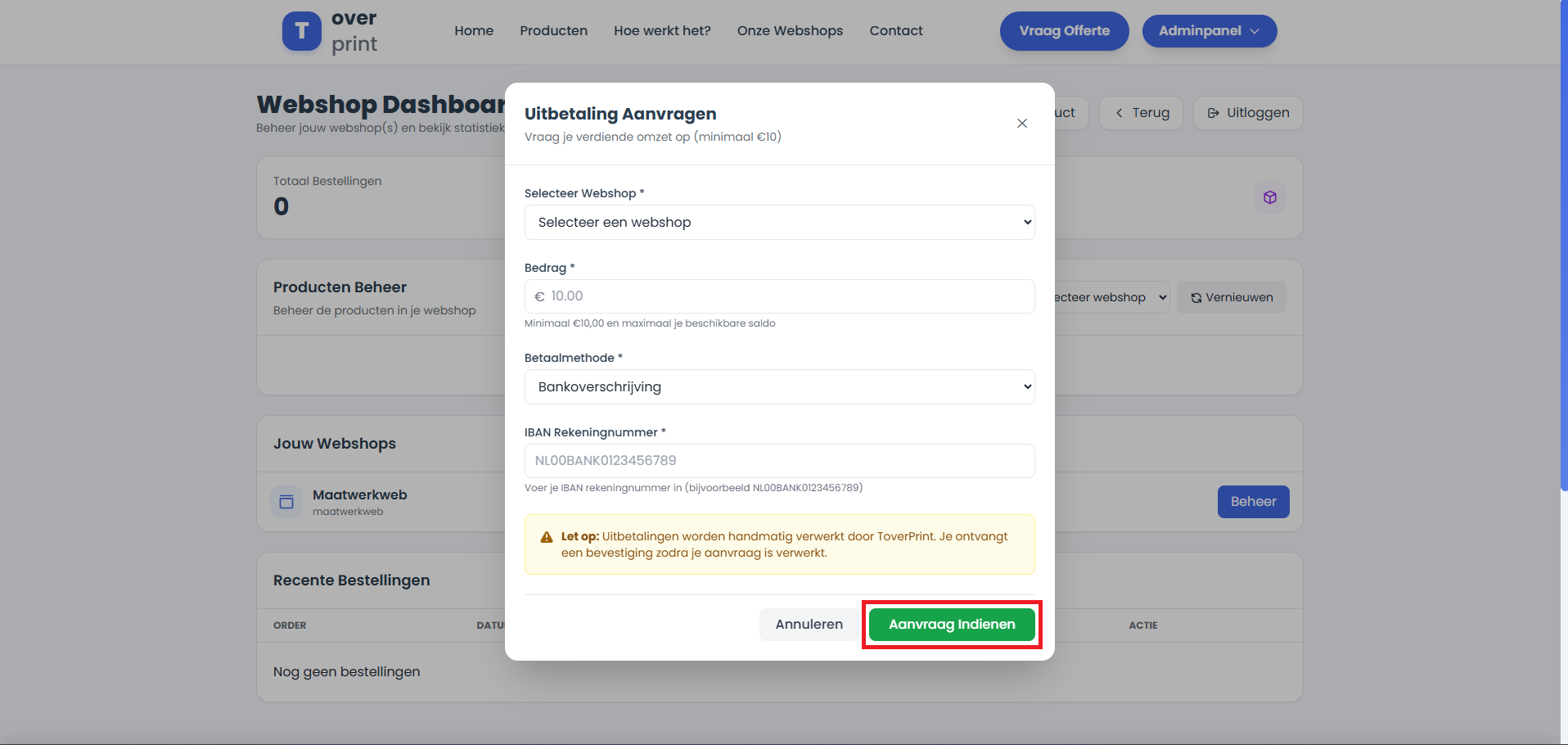This screenshot has width=1568, height=745.
Task: Click the Maatwerkweb webshop icon
Action: pos(286,502)
